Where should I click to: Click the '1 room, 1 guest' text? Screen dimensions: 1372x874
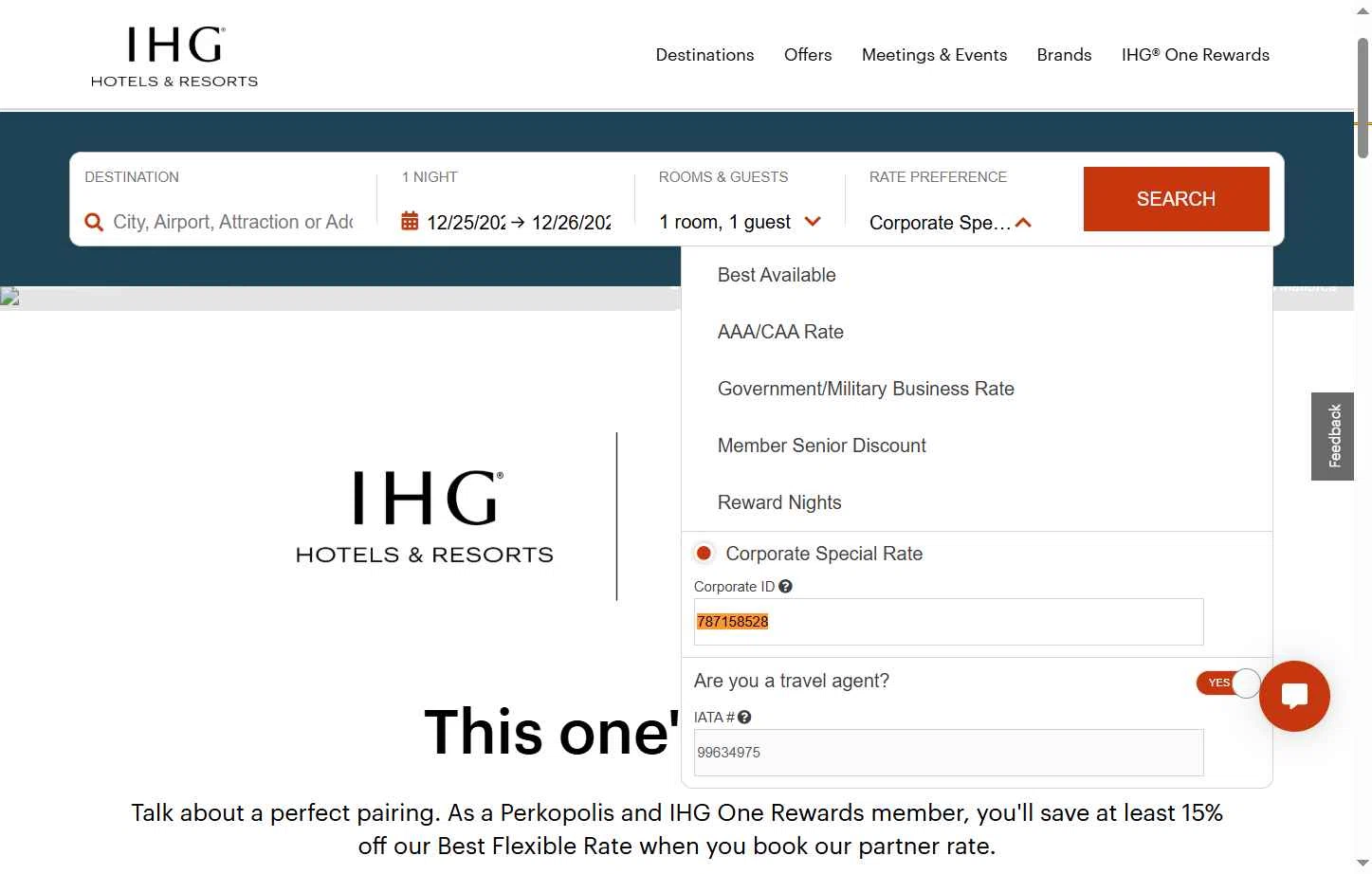(x=724, y=222)
